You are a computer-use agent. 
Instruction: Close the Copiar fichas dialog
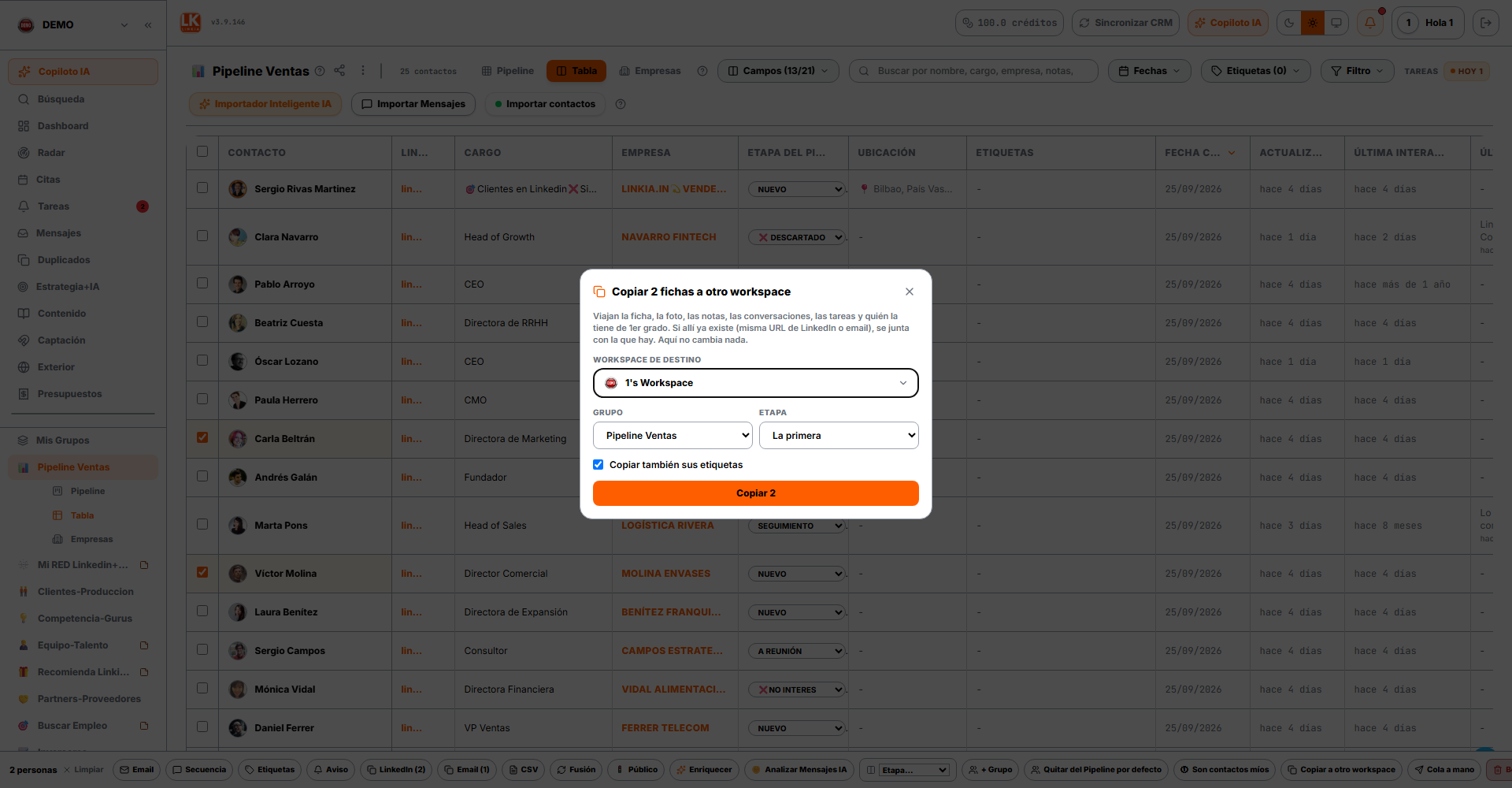[x=910, y=292]
